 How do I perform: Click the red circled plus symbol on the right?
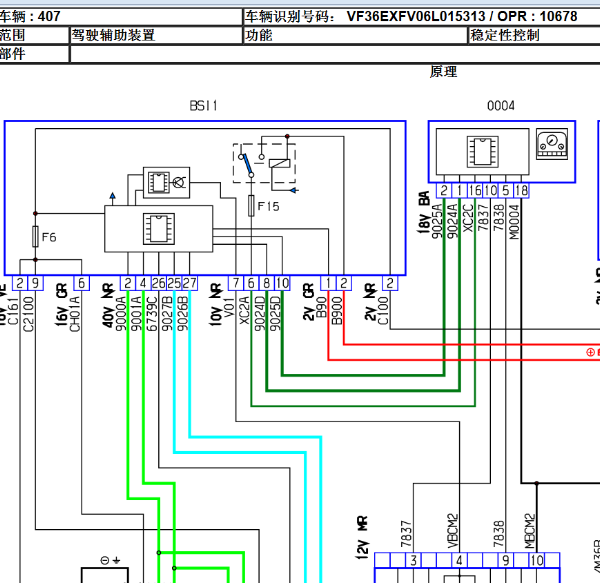(x=590, y=352)
